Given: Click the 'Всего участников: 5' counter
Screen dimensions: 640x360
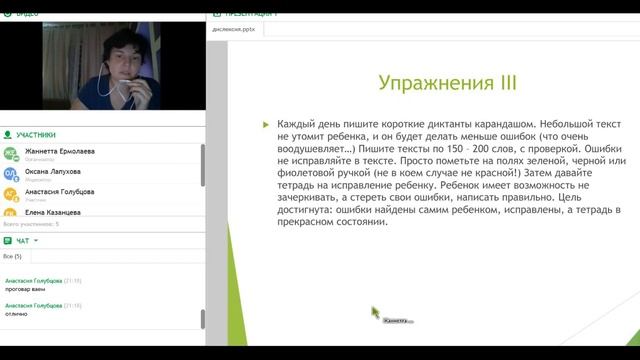Looking at the screenshot, I should pos(31,224).
